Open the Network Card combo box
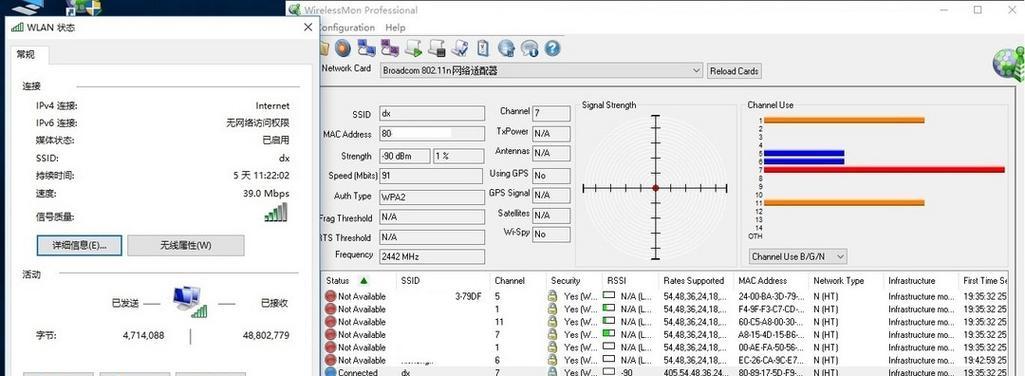The width and height of the screenshot is (1025, 376). click(x=541, y=70)
